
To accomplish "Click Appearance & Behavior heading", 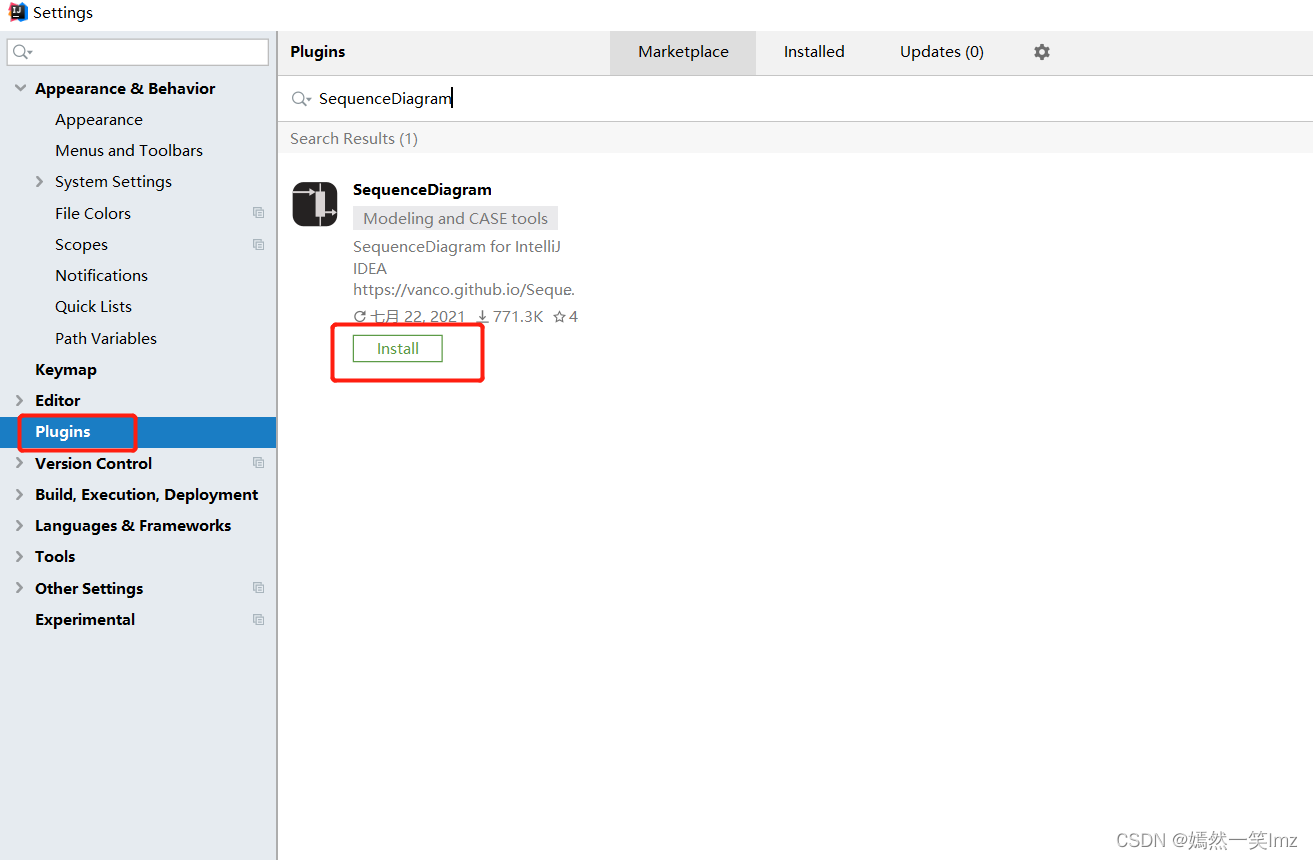I will tap(125, 88).
